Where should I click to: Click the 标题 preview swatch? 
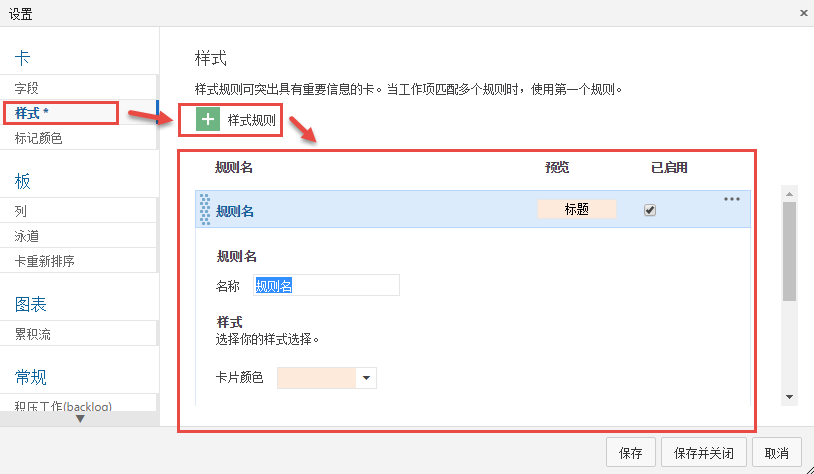coord(576,209)
